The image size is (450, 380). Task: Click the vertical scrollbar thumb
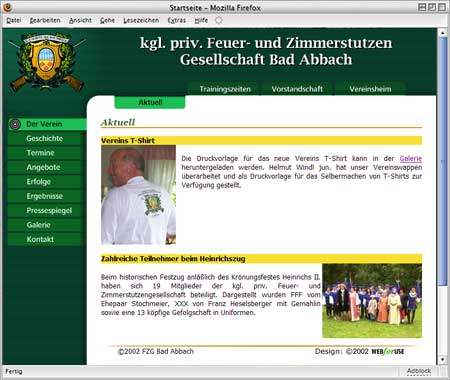pos(442,161)
